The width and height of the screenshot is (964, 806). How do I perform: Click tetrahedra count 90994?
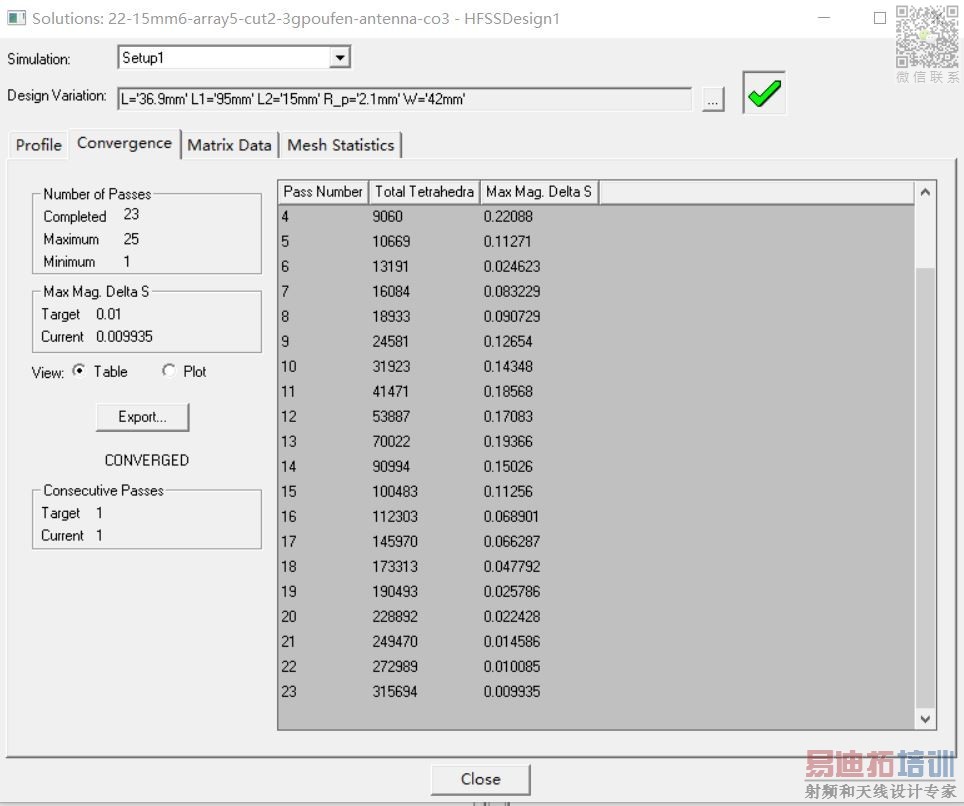pos(391,467)
